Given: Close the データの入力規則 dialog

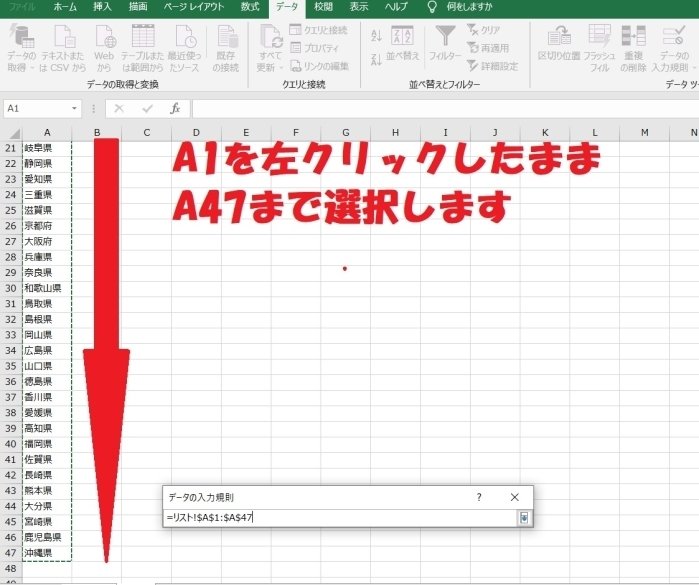Looking at the screenshot, I should (x=514, y=497).
